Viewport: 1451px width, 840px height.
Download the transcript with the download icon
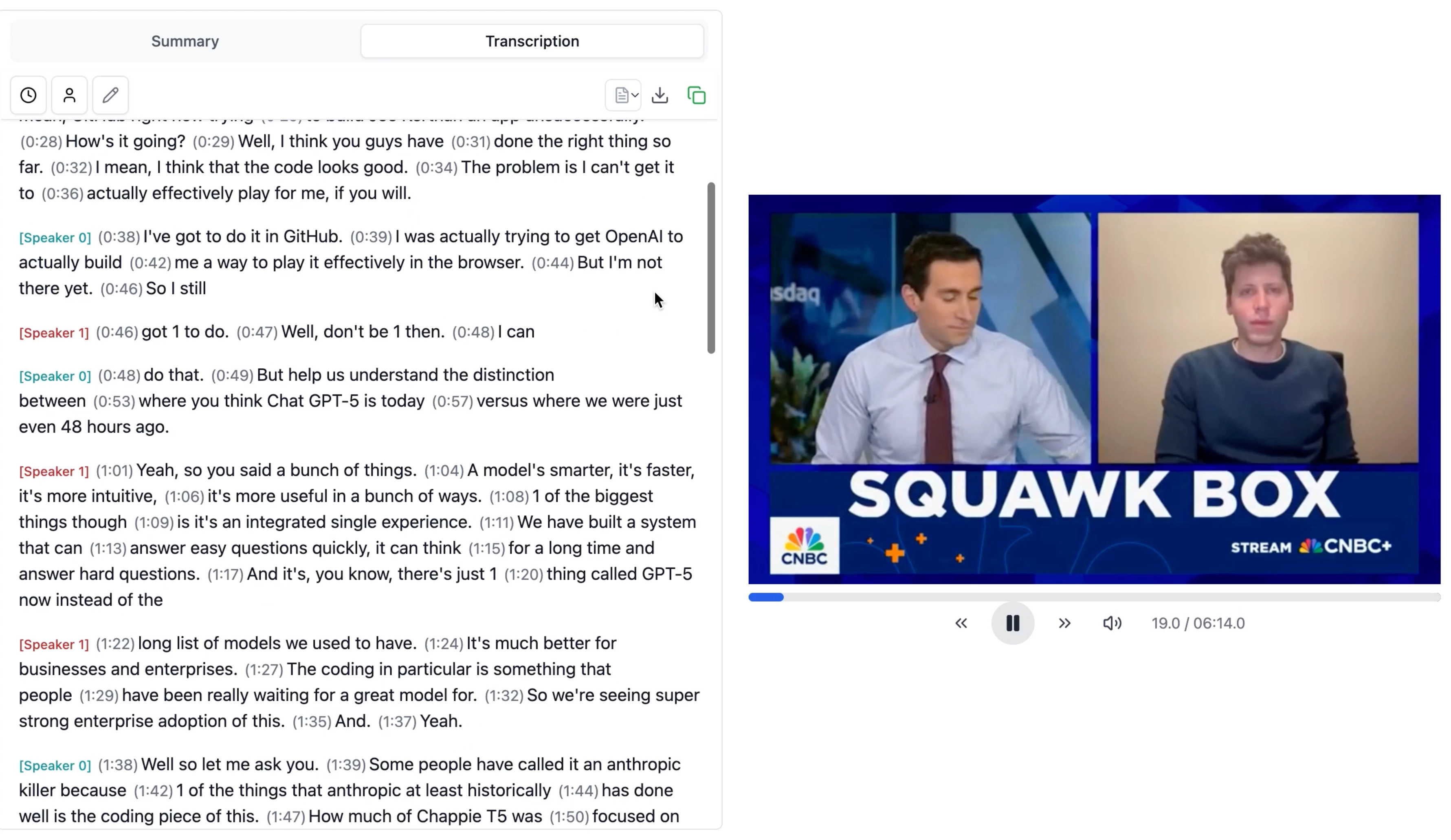[x=660, y=95]
